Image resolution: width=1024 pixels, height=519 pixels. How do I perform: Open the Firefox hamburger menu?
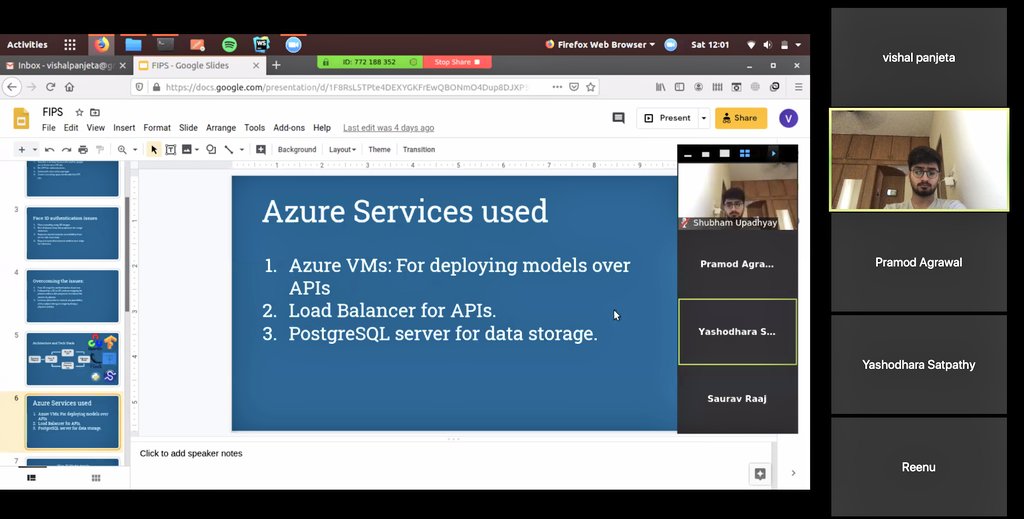[x=798, y=87]
